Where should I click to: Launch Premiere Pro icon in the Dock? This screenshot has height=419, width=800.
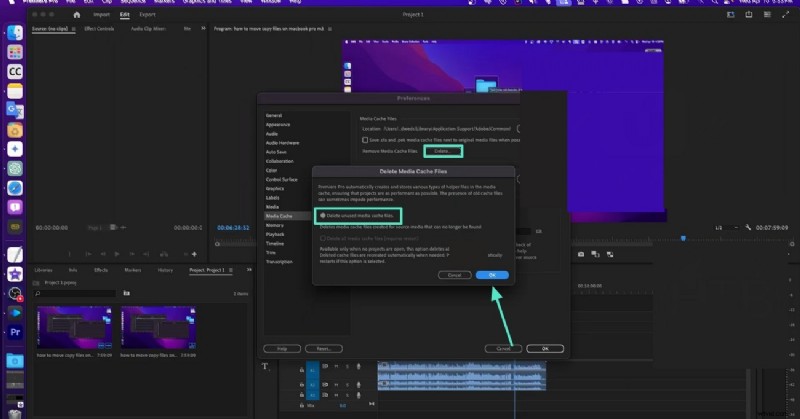tap(15, 332)
